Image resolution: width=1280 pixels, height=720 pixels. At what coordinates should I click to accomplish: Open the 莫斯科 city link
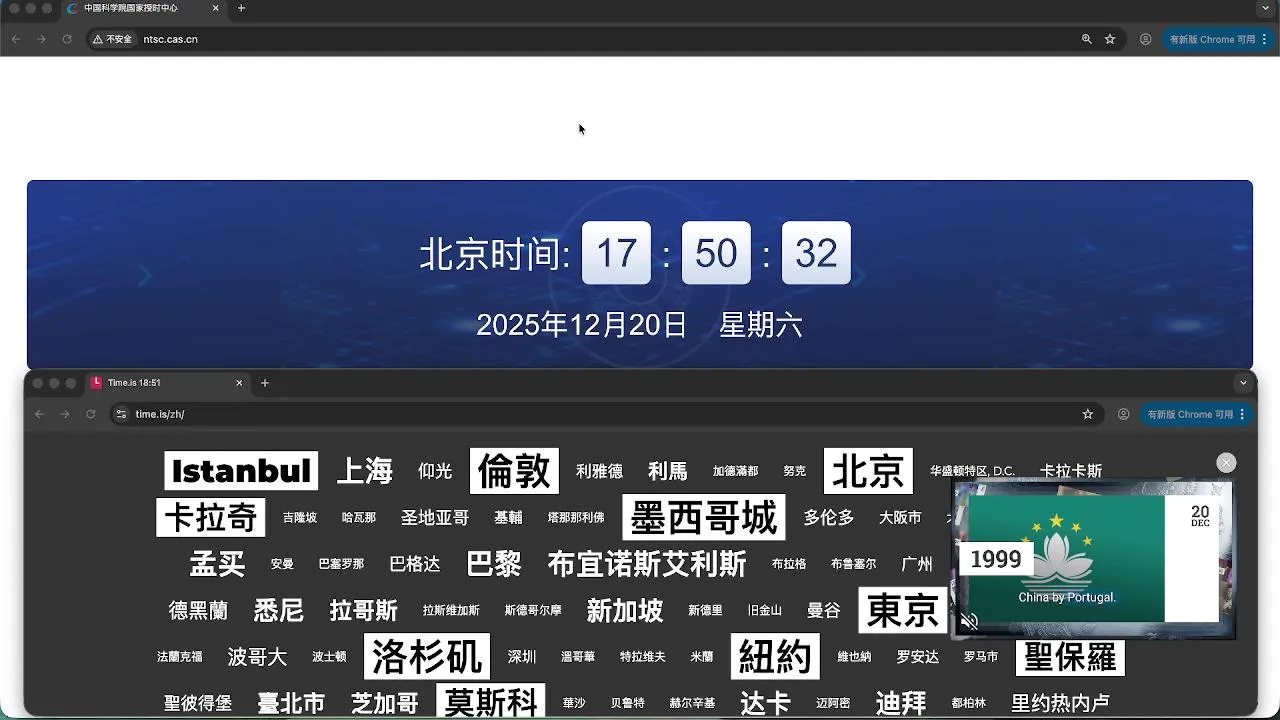tap(491, 702)
